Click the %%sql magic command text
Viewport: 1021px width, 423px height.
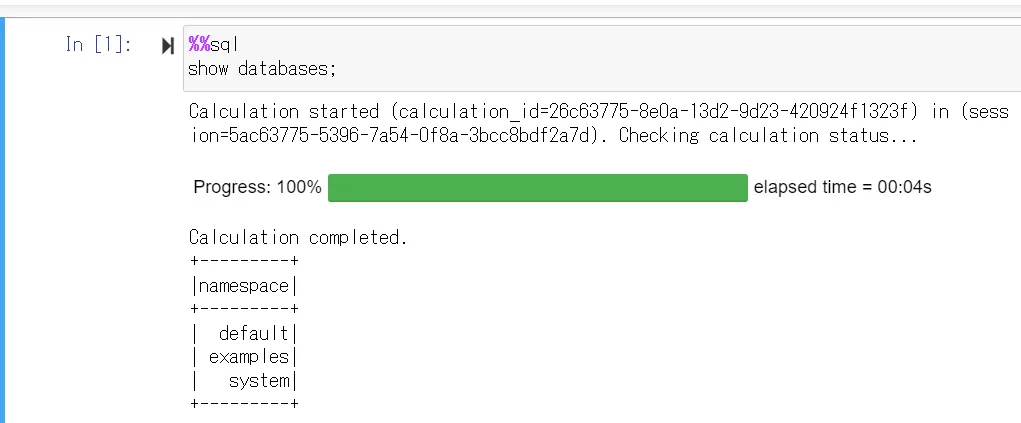coord(214,44)
